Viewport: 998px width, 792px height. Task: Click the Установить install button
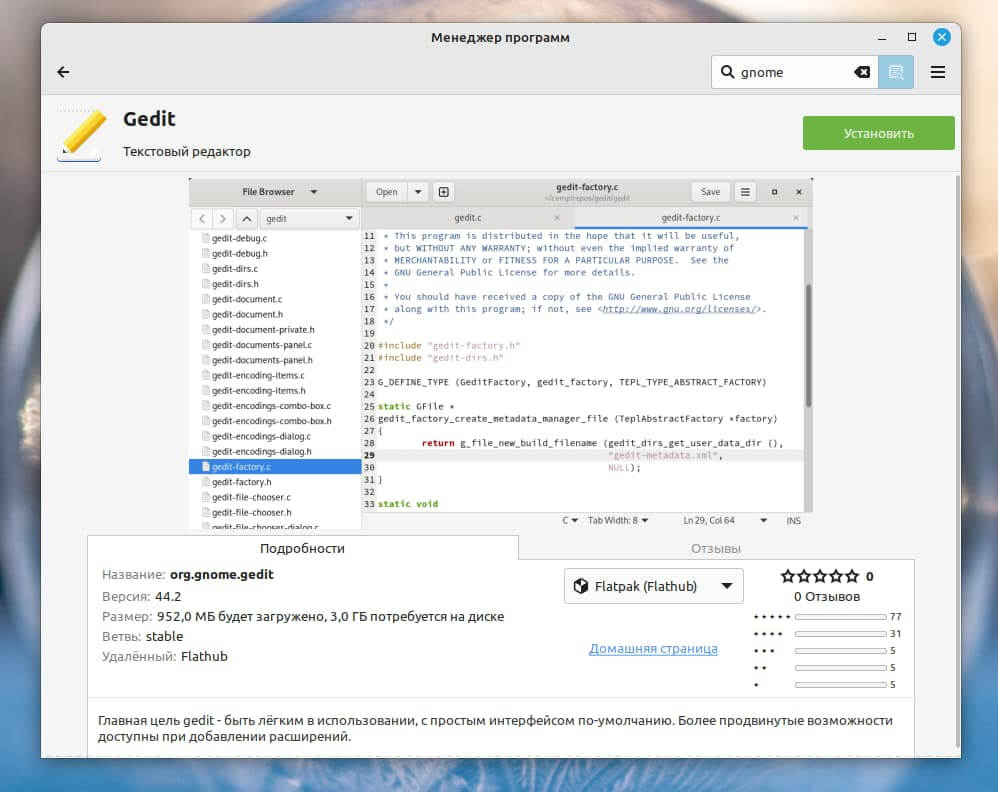click(878, 133)
